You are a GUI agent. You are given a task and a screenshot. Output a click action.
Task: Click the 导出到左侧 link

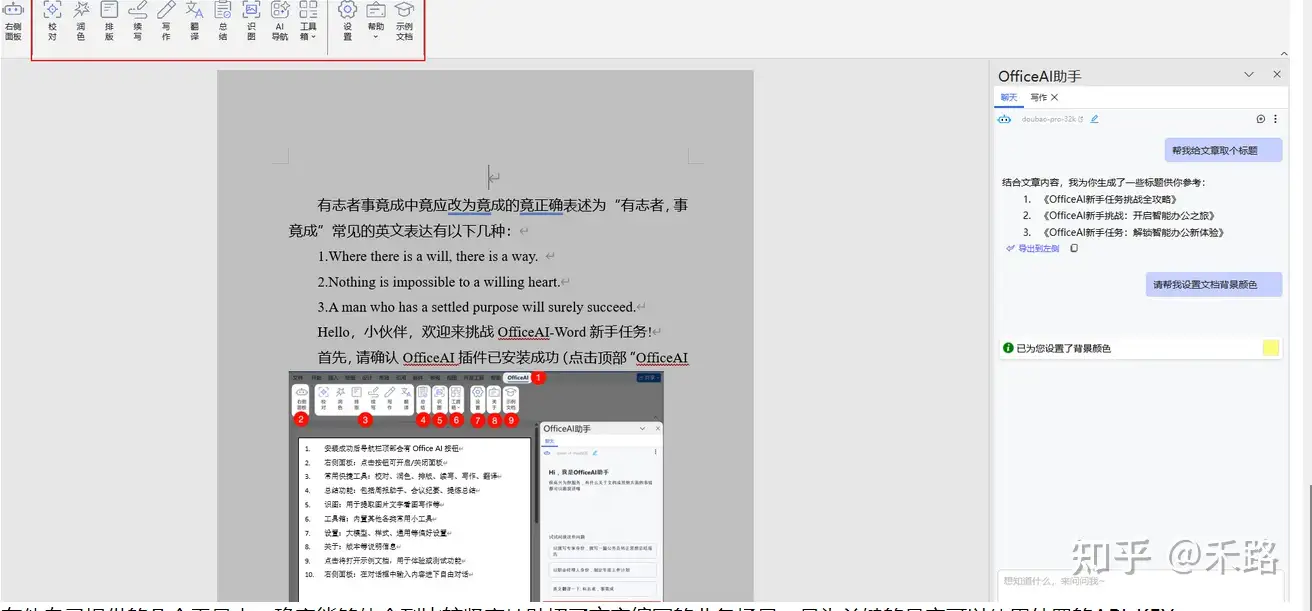(x=1032, y=248)
